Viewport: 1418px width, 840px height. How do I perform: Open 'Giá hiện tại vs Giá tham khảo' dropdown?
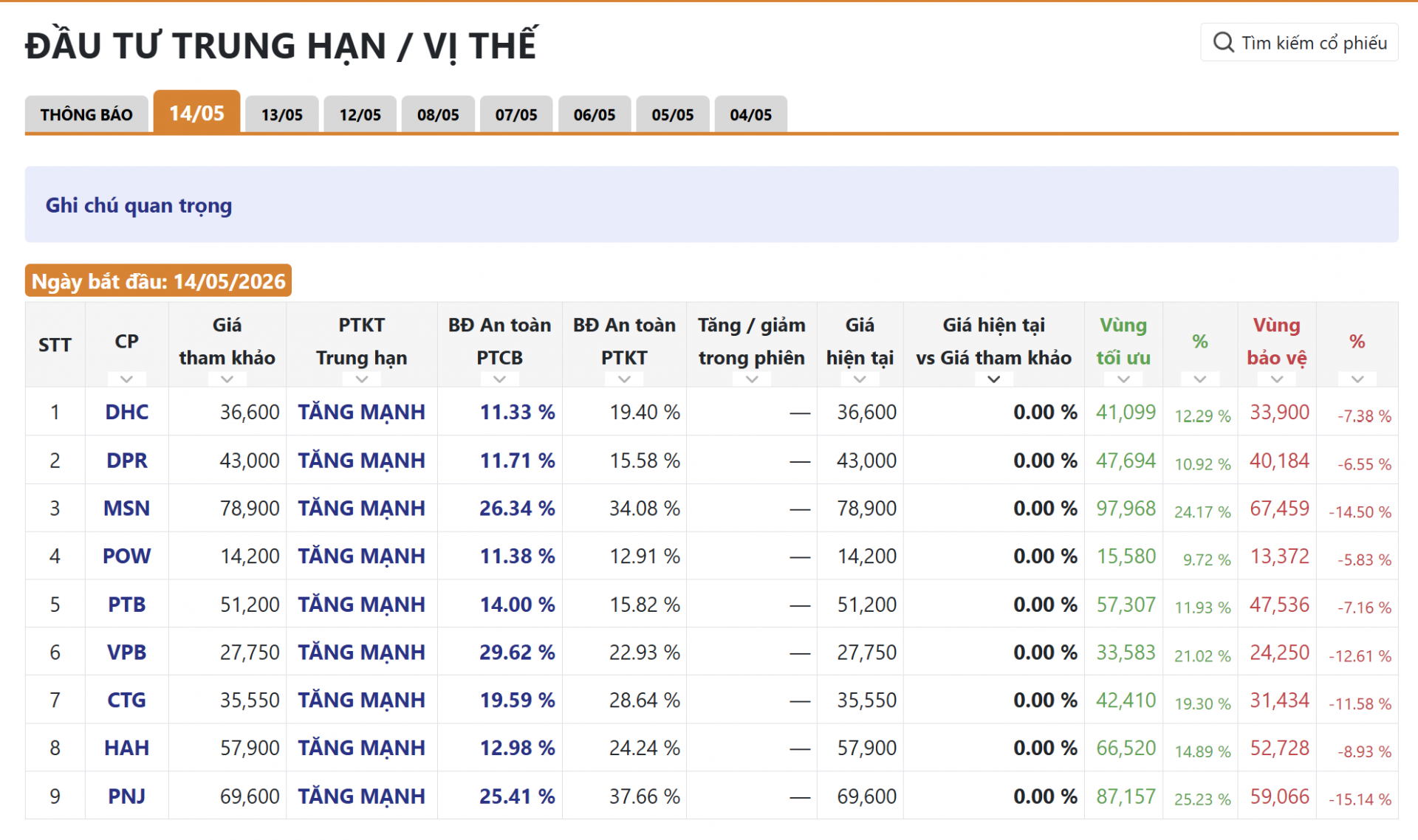pyautogui.click(x=993, y=379)
